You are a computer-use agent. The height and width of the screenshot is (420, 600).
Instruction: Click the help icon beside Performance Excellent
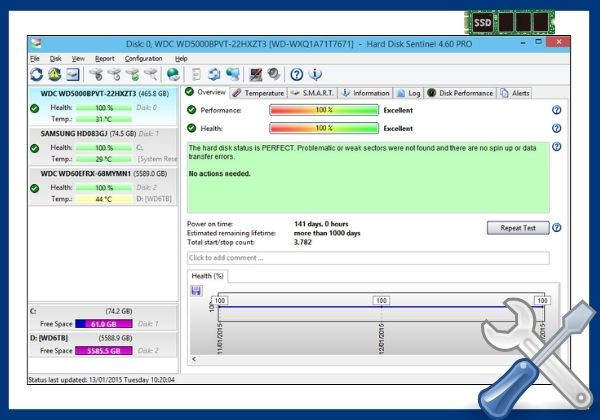coord(557,110)
